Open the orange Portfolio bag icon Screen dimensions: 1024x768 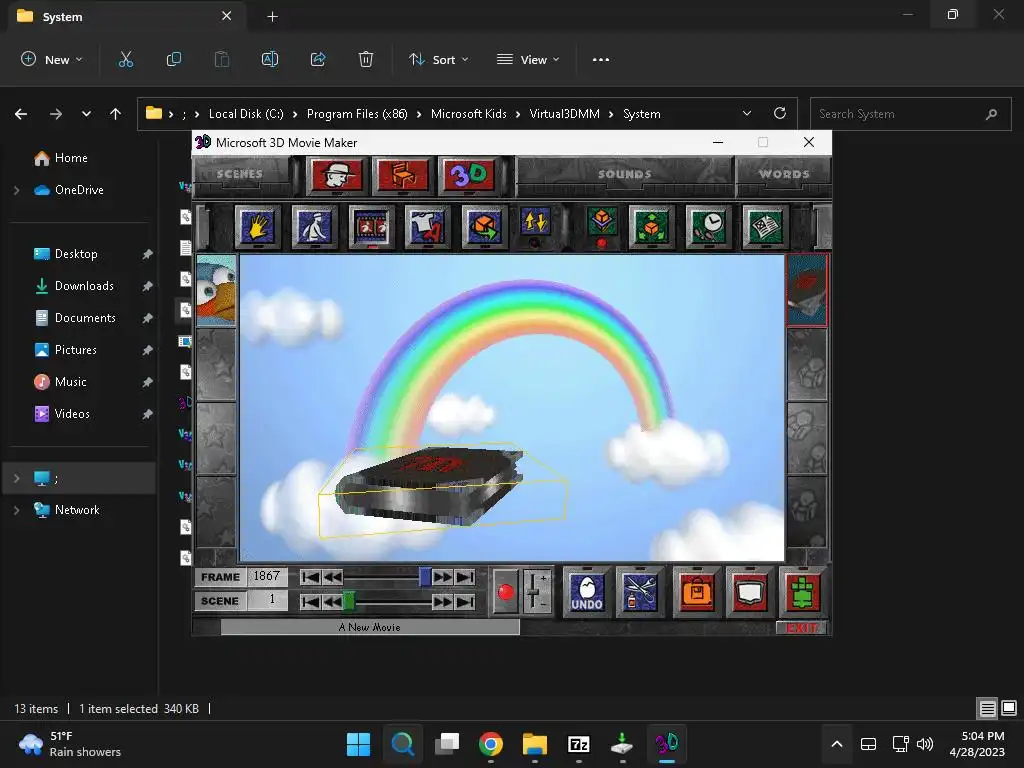(697, 592)
